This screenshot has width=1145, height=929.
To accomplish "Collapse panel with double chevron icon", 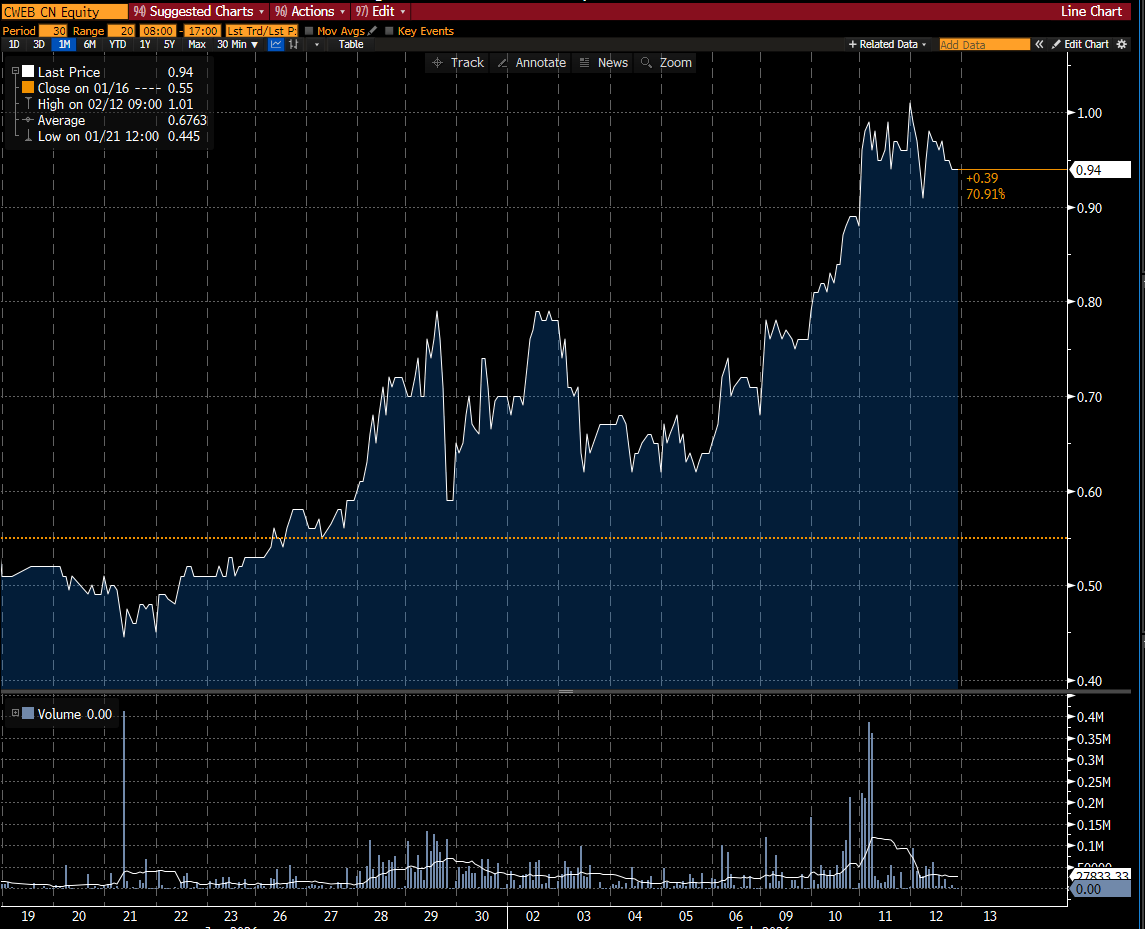I will [1039, 45].
